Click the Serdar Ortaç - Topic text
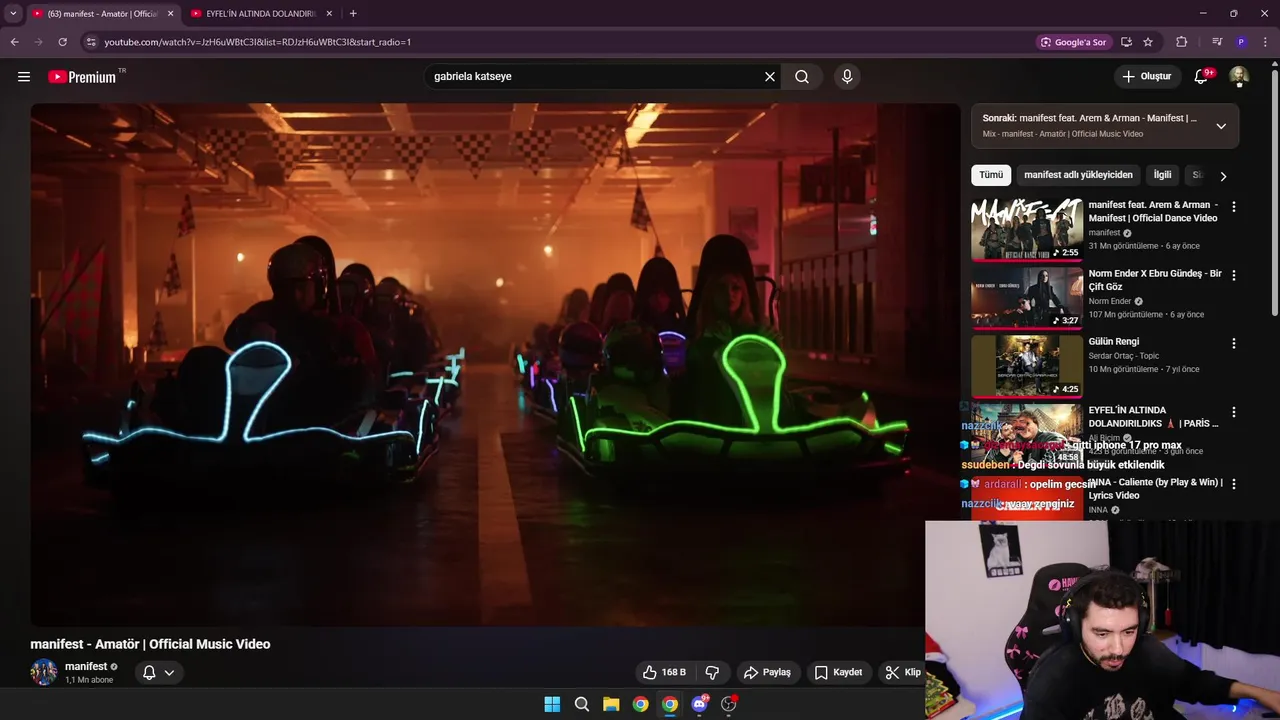The image size is (1280, 720). 1124,356
